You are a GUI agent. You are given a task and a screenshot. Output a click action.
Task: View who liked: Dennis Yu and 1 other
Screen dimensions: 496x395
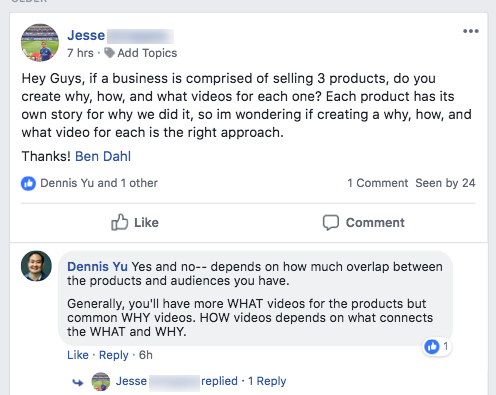click(x=99, y=183)
